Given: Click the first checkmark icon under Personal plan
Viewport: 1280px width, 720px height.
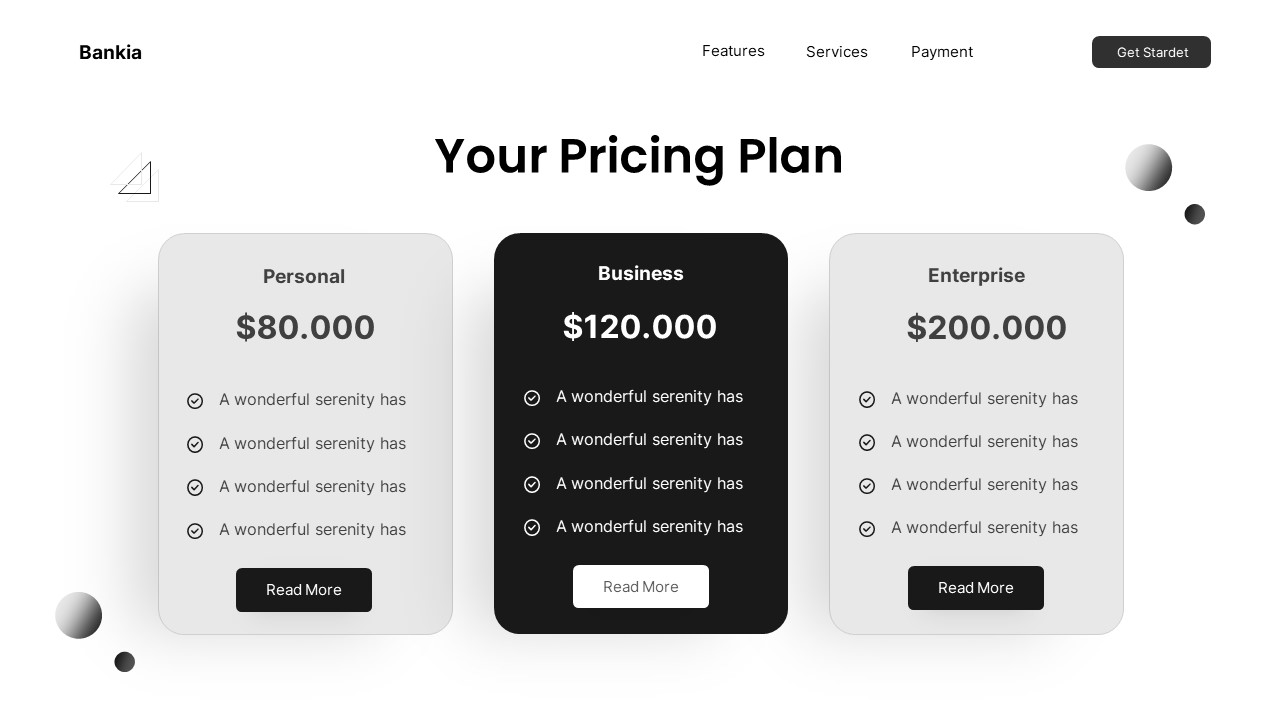Looking at the screenshot, I should (x=195, y=401).
